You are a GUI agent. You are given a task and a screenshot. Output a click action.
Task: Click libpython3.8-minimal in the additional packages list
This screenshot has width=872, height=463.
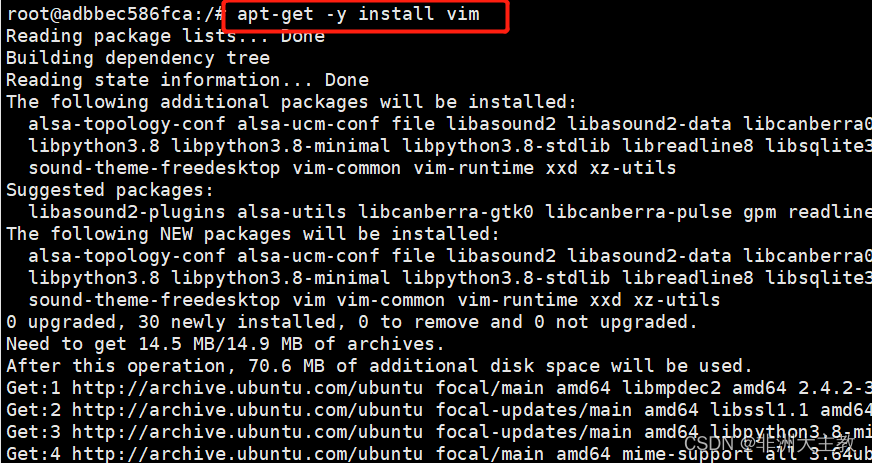pos(280,146)
